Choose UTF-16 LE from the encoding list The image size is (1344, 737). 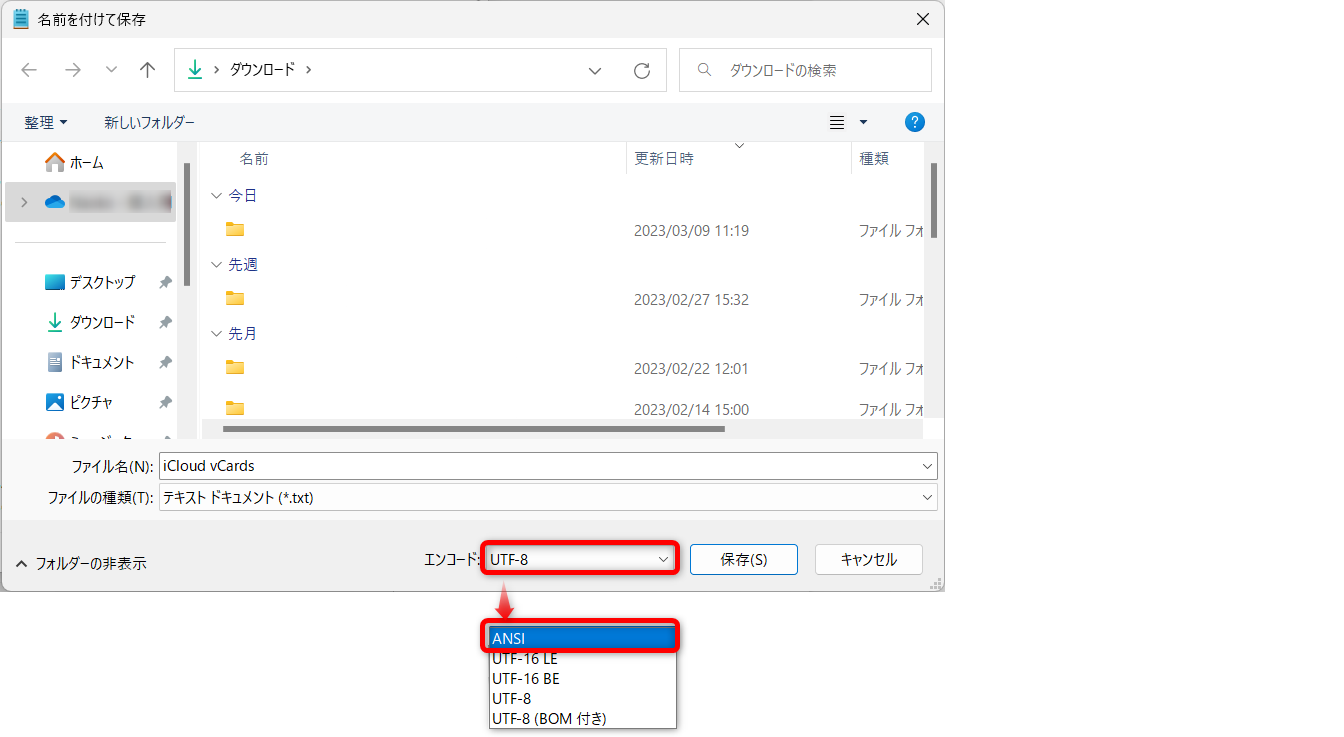click(x=583, y=659)
